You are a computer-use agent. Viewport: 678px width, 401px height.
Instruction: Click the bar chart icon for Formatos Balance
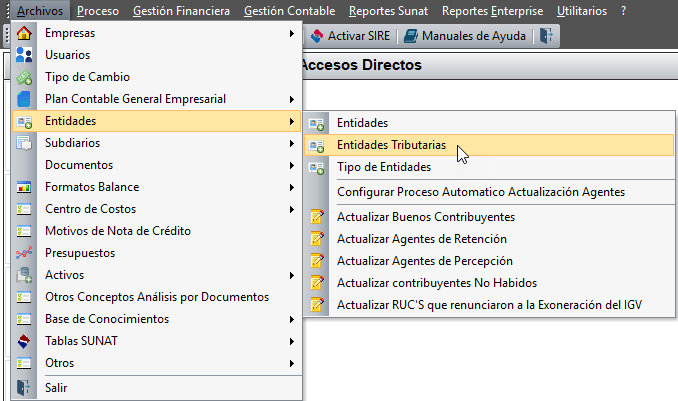tap(24, 187)
